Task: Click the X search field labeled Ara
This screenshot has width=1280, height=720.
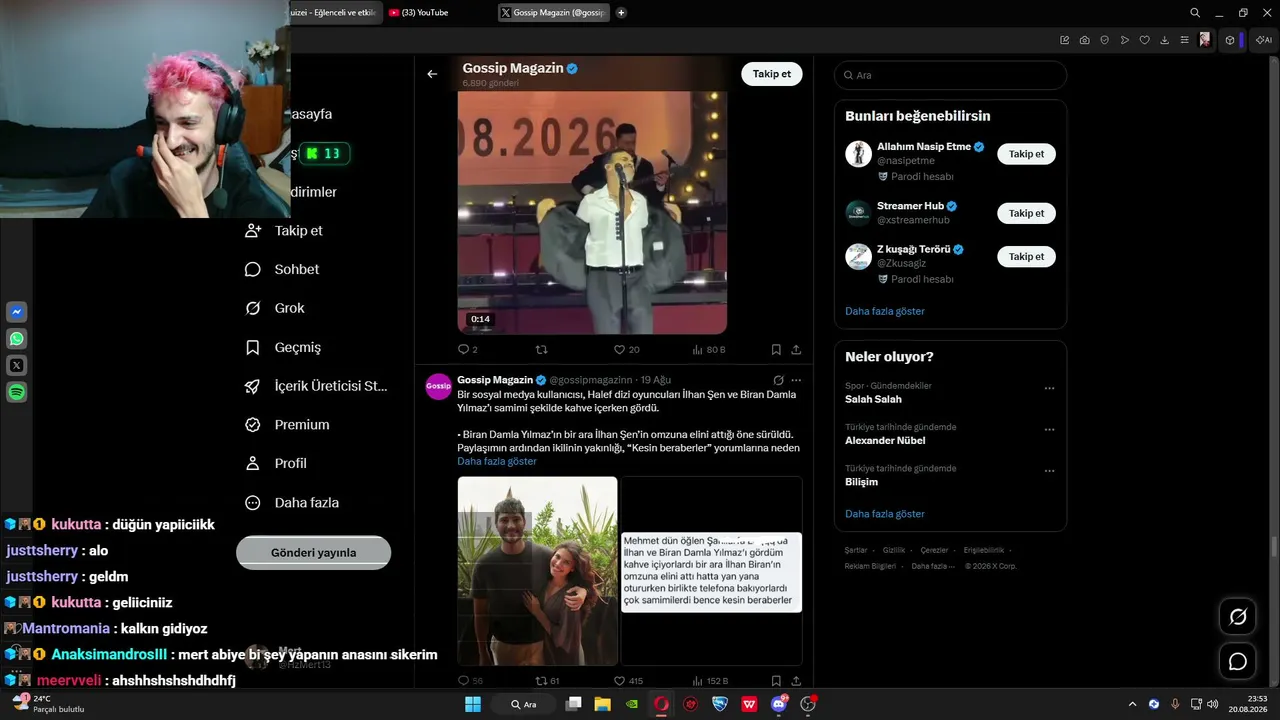Action: [950, 75]
